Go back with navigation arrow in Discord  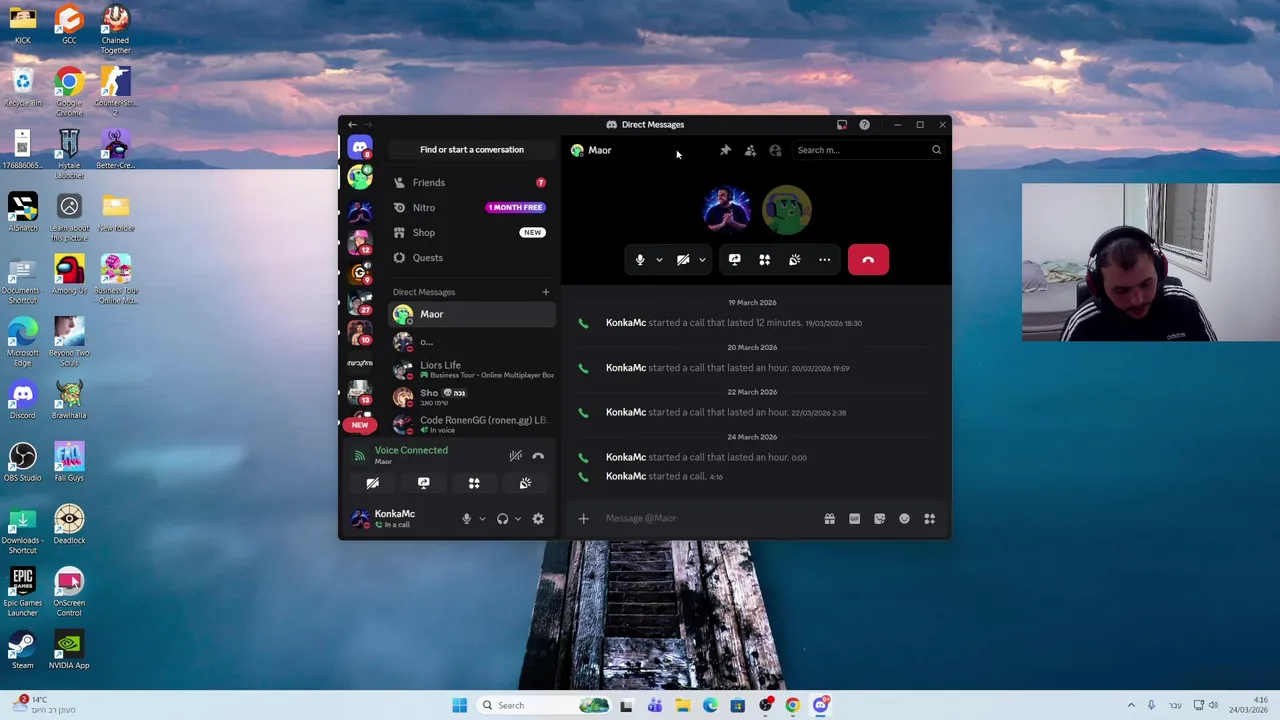352,125
